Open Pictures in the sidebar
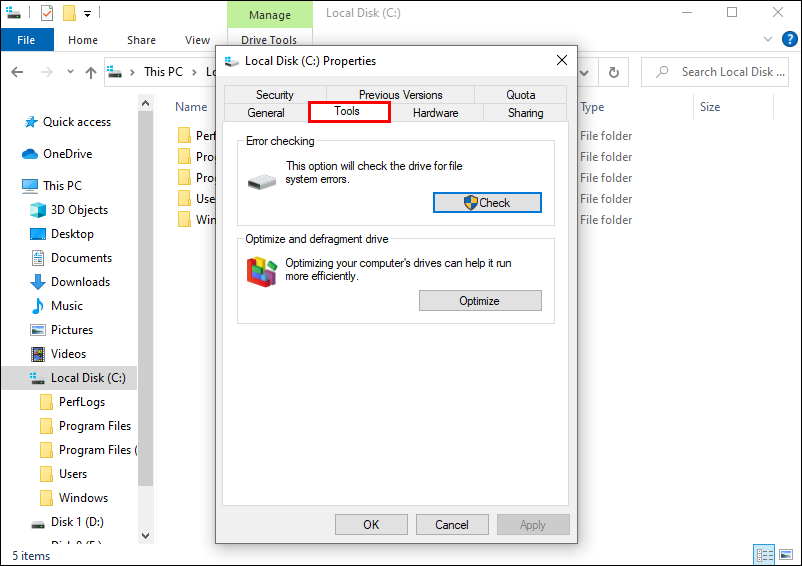 [x=72, y=330]
